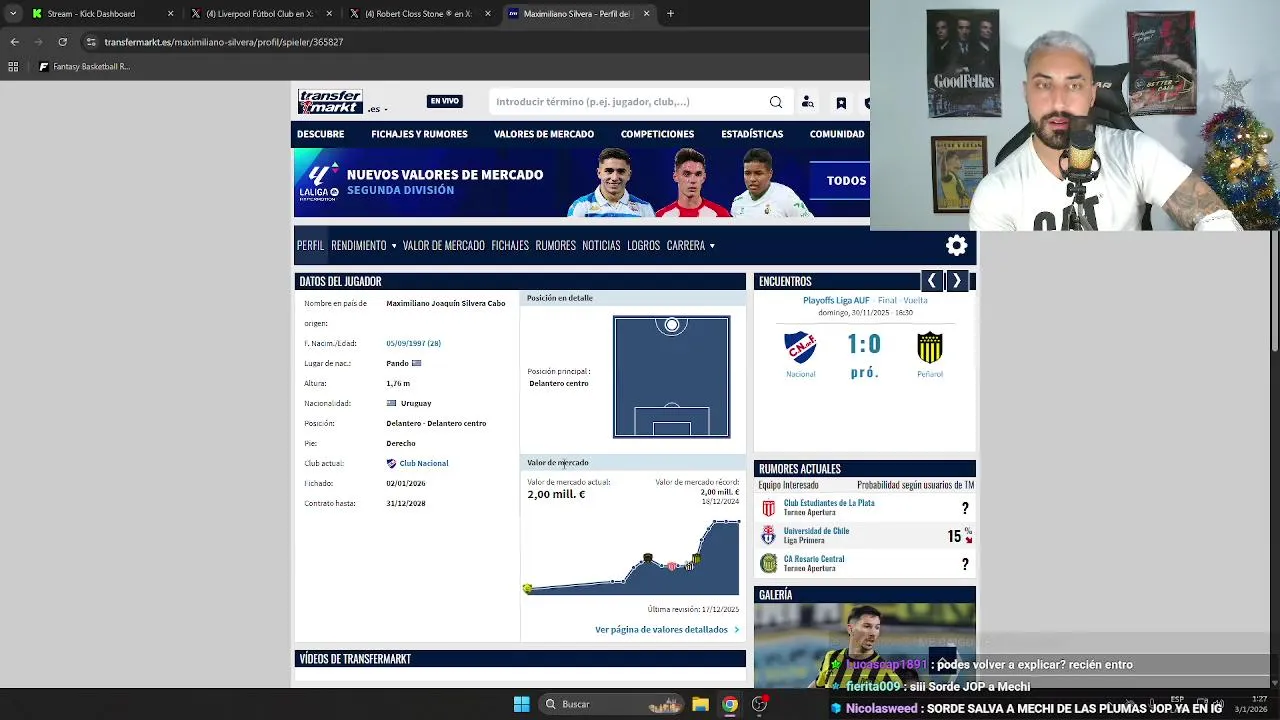Click the Uruguay flag in Nacionalidad row
The height and width of the screenshot is (720, 1280).
[x=392, y=403]
